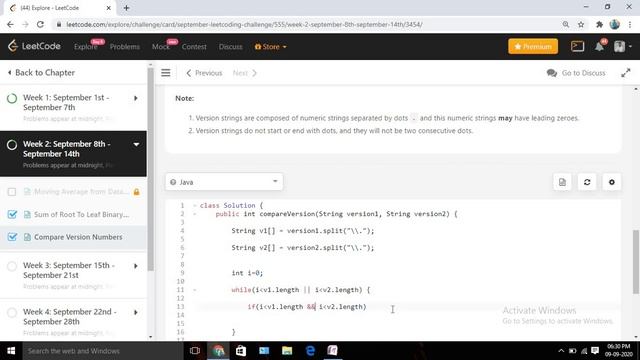This screenshot has width=640, height=360.
Task: Open the browser extensions puzzle icon
Action: click(x=599, y=24)
